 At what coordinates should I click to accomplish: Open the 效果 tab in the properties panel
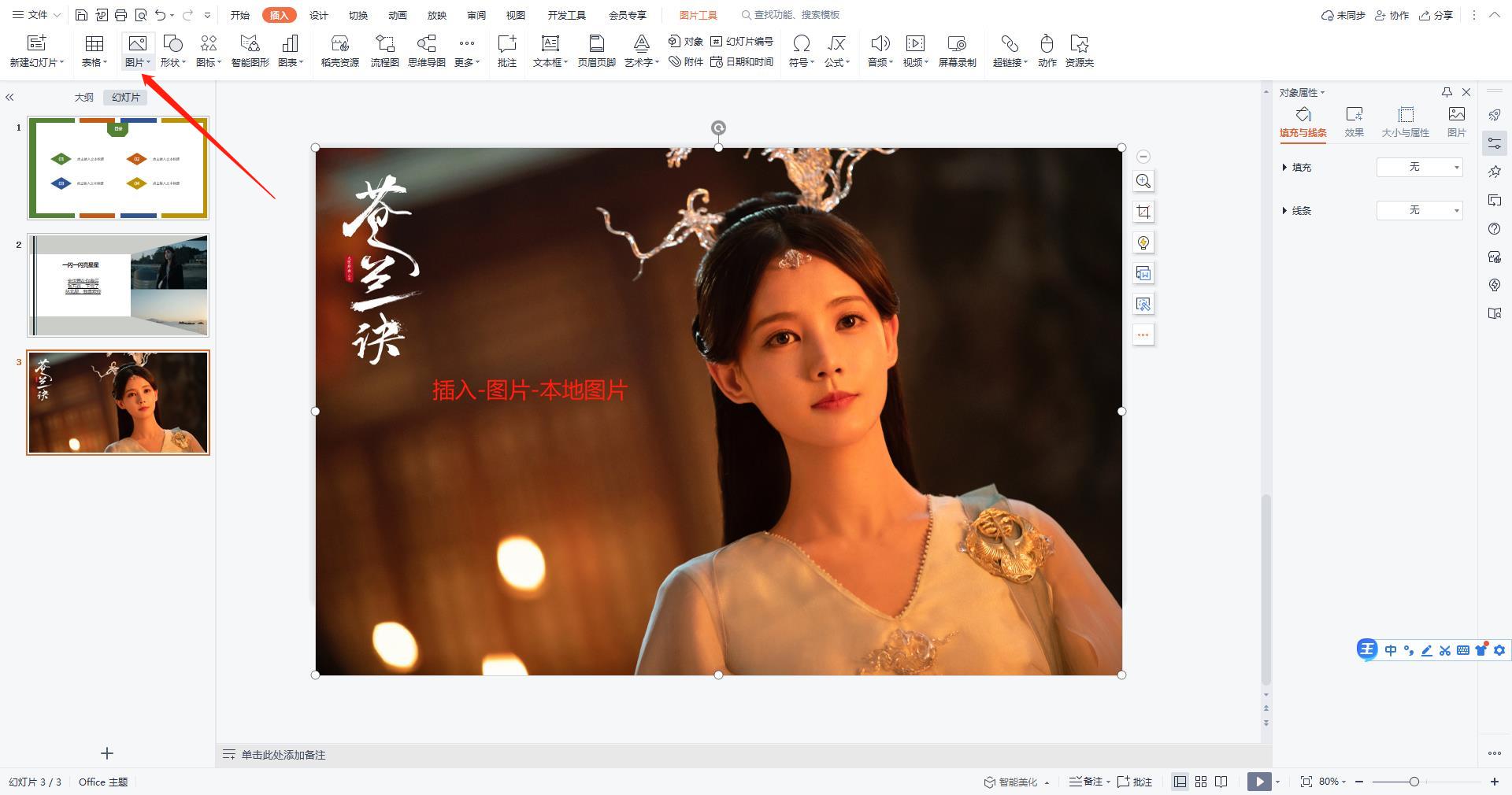[x=1354, y=122]
